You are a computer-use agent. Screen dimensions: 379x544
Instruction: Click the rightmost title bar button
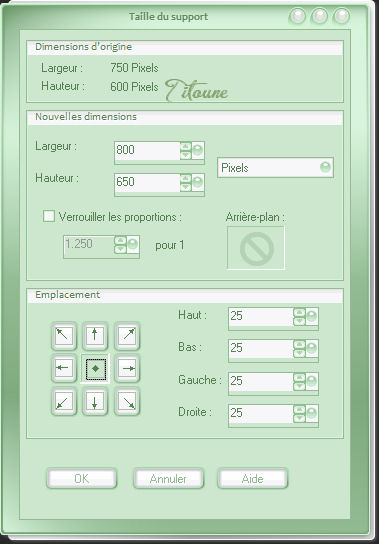pos(342,16)
